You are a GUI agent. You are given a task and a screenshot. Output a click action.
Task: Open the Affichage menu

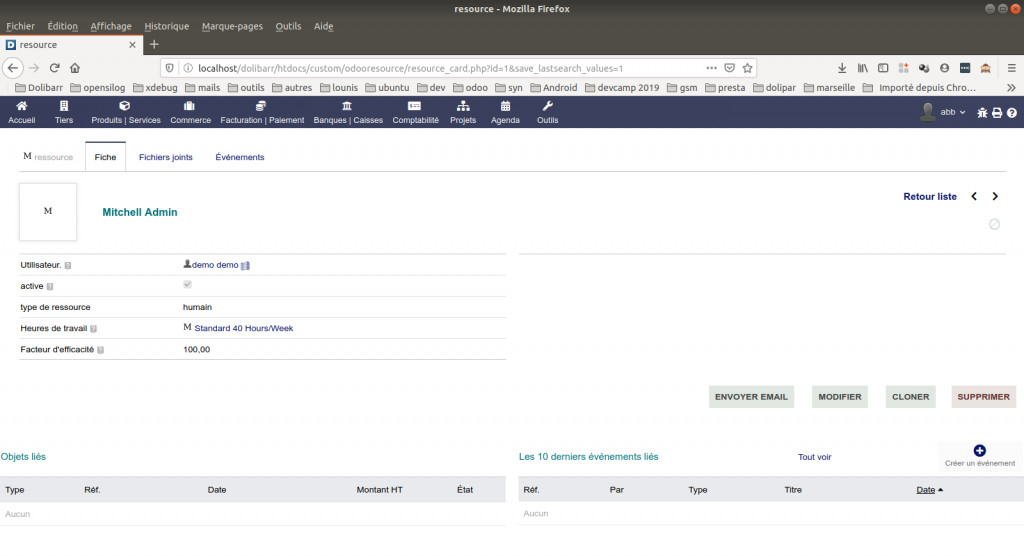tap(111, 26)
